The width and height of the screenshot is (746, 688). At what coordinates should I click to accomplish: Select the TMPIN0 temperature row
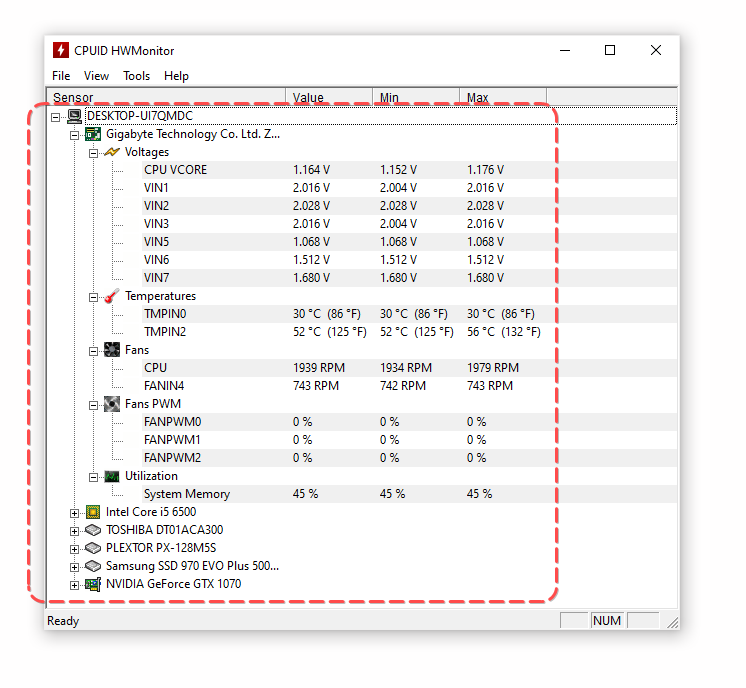coord(409,314)
